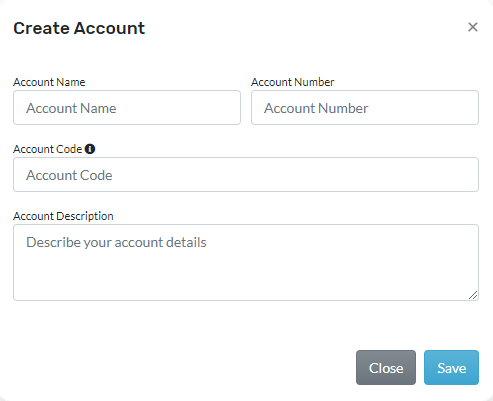Save the new account with the blue button

(451, 368)
